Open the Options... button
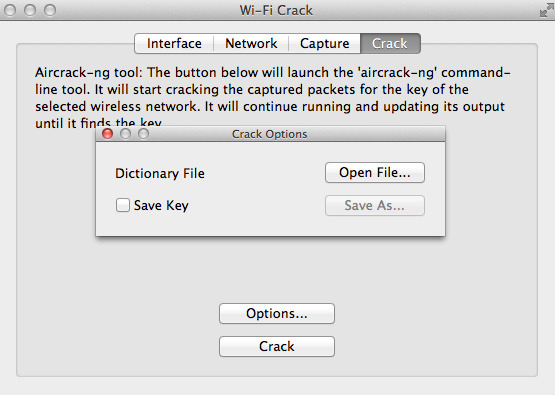Screen dimensions: 555x395 277,313
